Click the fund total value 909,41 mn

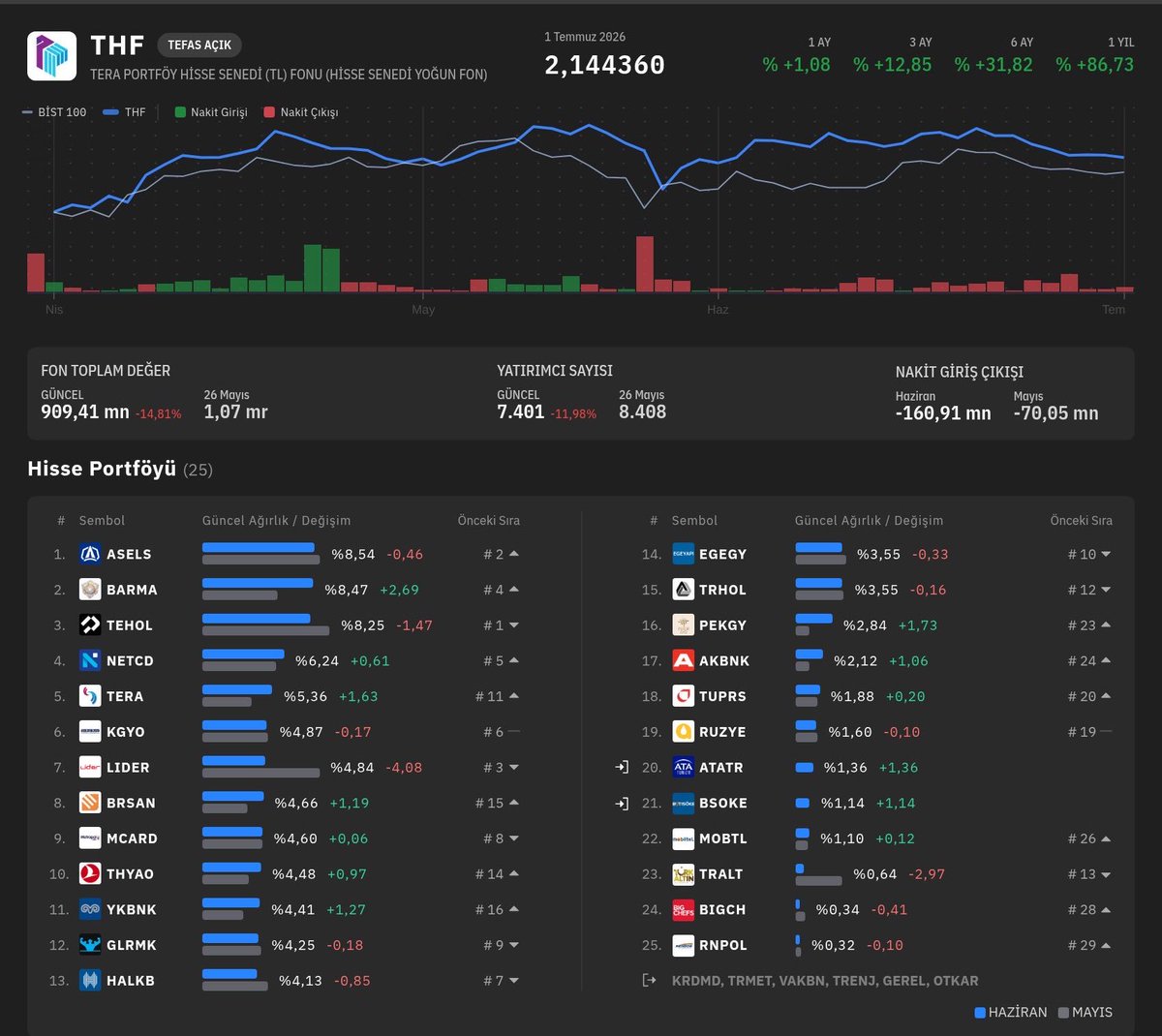[85, 412]
